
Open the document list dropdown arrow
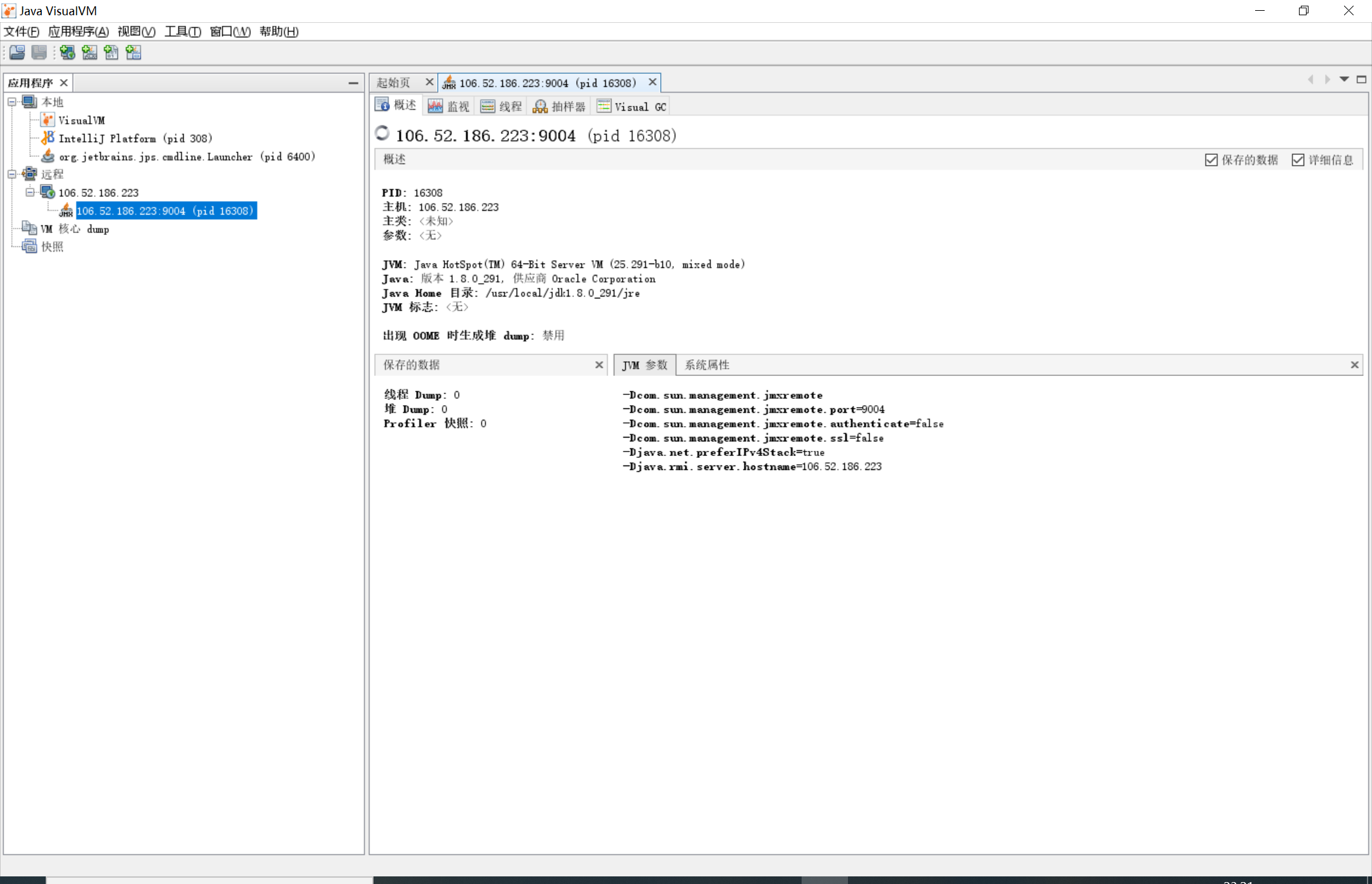(x=1344, y=79)
